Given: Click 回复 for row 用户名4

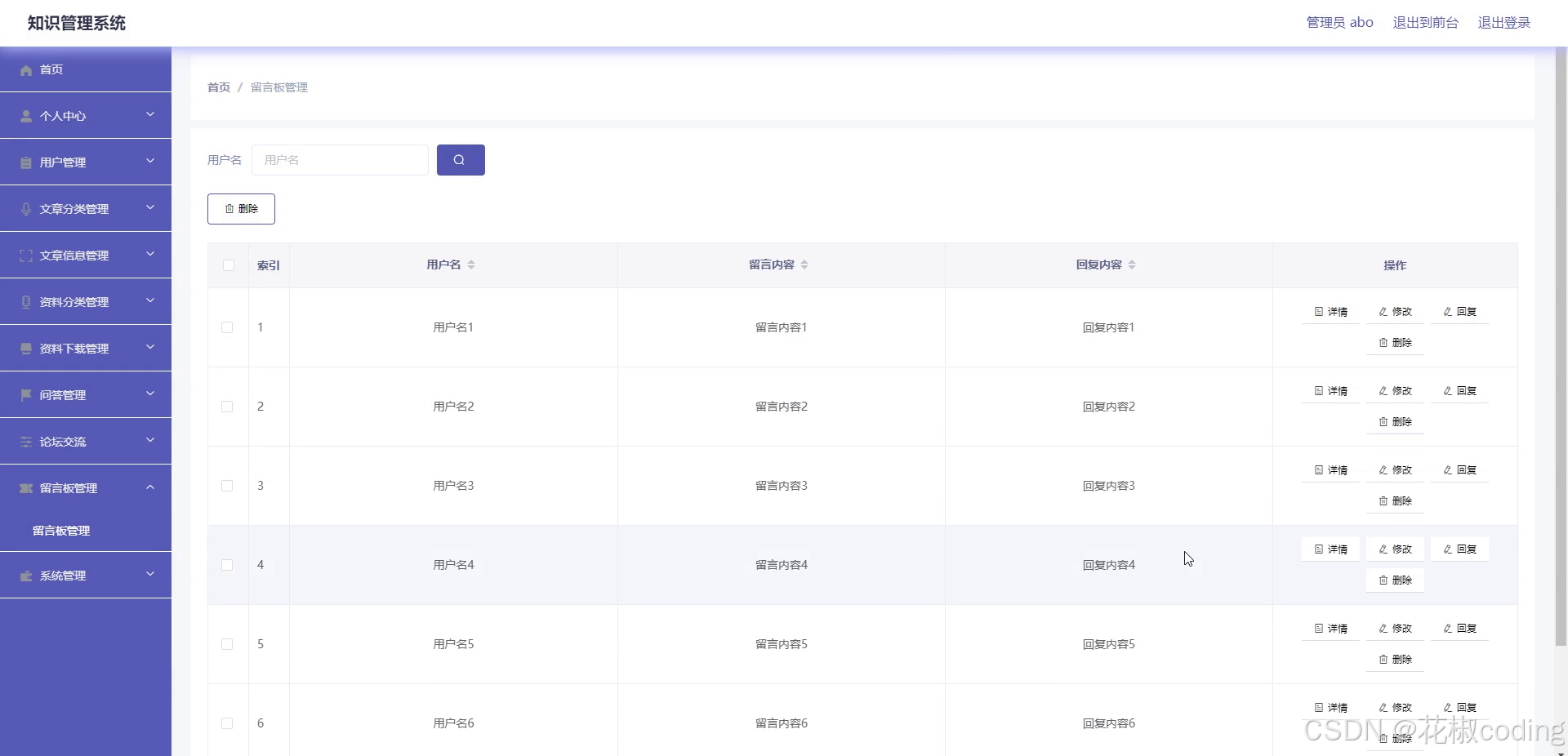Looking at the screenshot, I should [1459, 549].
